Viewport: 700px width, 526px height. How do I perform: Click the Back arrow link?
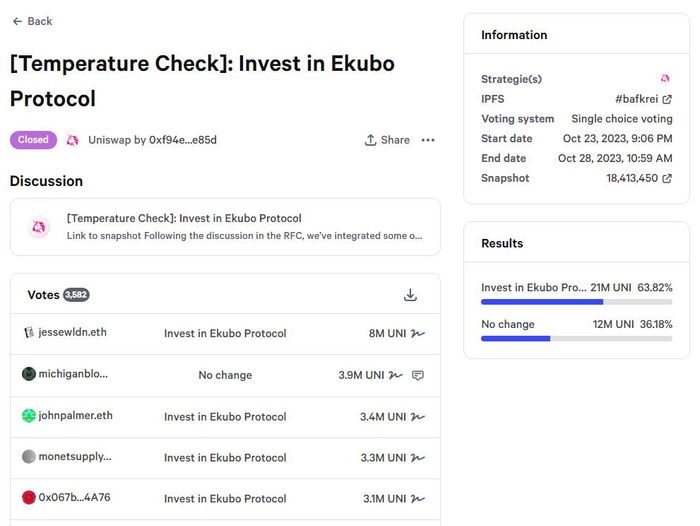point(32,21)
